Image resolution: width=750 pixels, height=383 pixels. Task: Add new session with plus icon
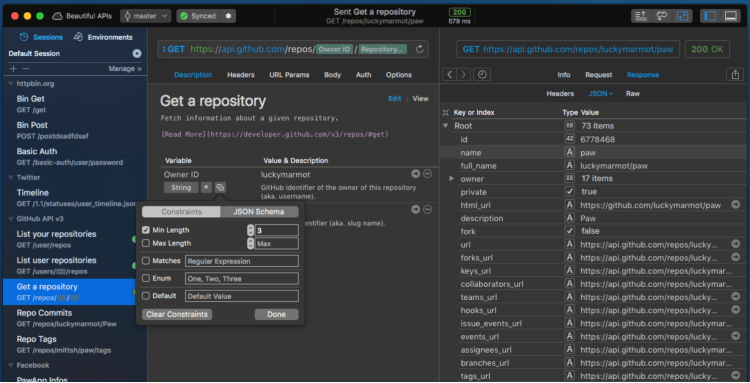[x=13, y=69]
